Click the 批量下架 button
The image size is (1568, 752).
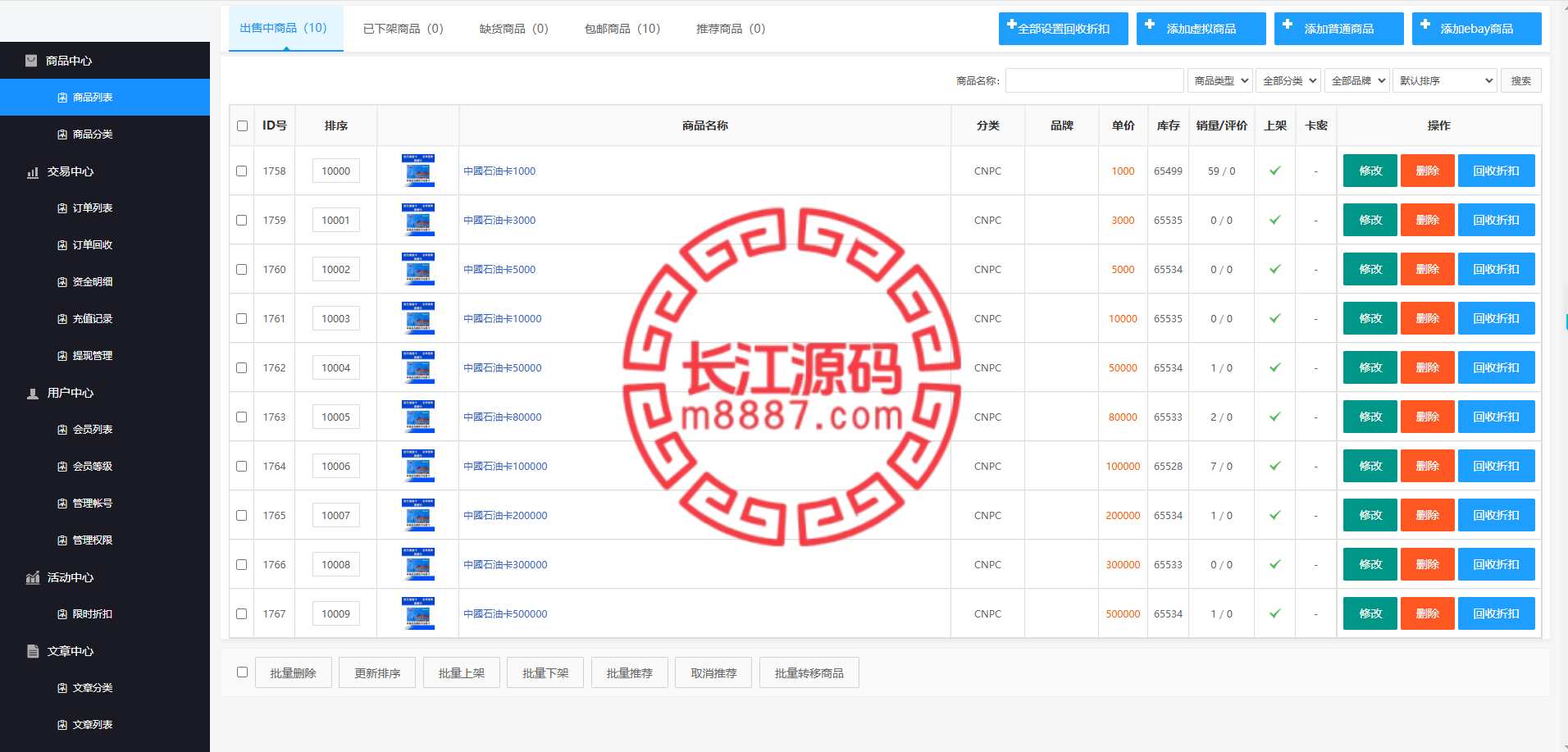pyautogui.click(x=545, y=672)
